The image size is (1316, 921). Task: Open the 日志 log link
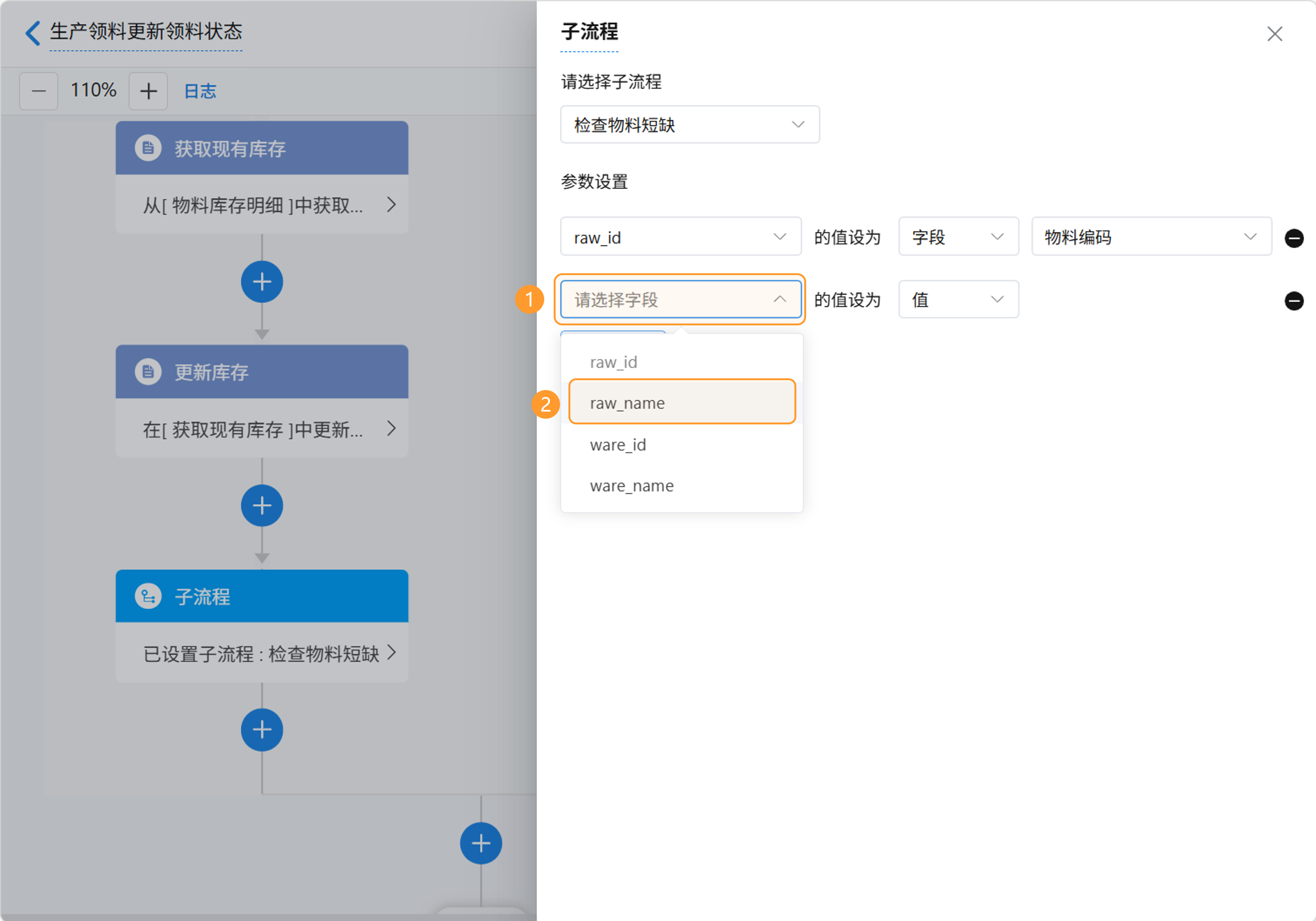click(200, 91)
